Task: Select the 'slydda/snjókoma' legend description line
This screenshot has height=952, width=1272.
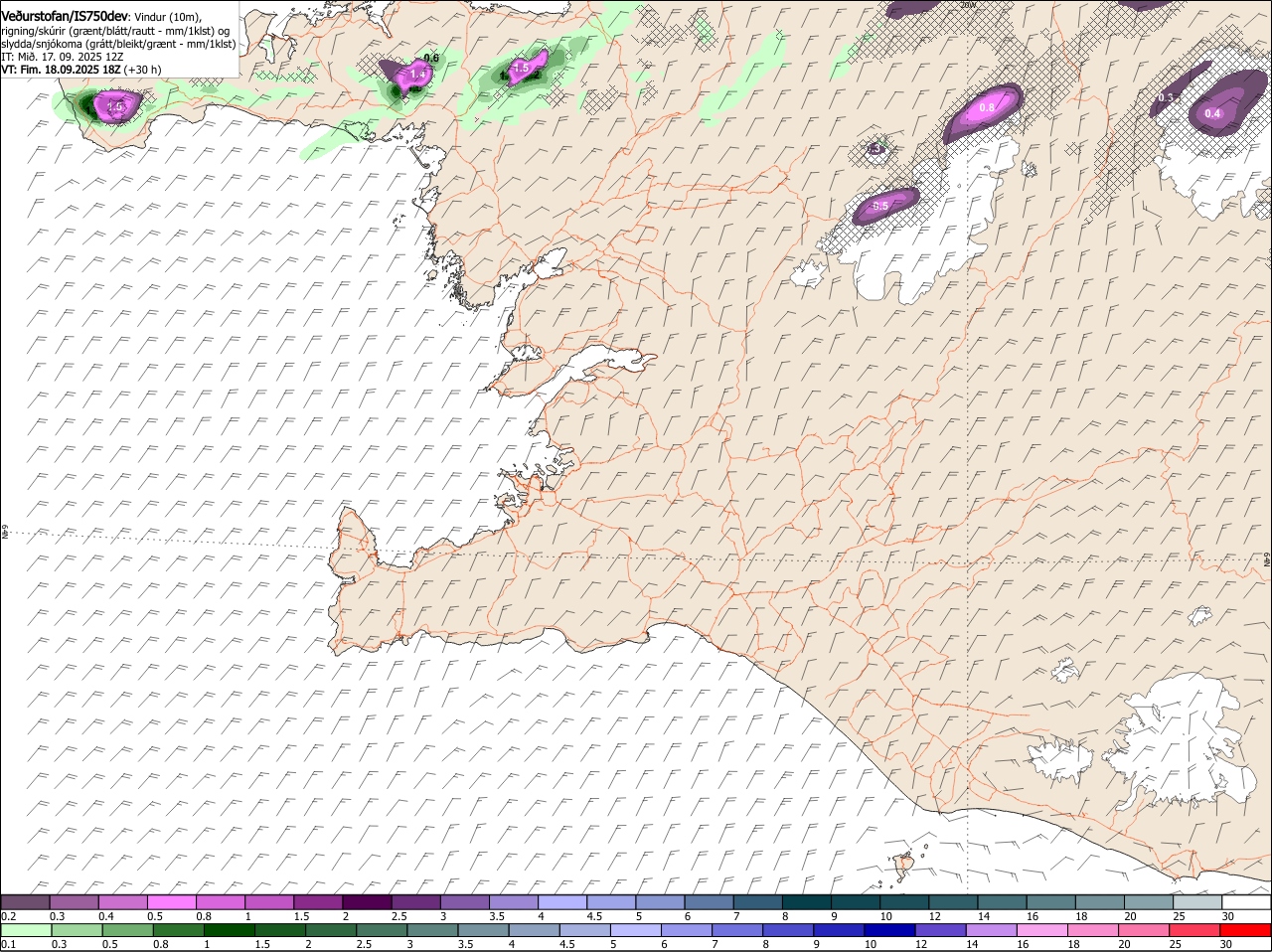Action: coord(118,44)
